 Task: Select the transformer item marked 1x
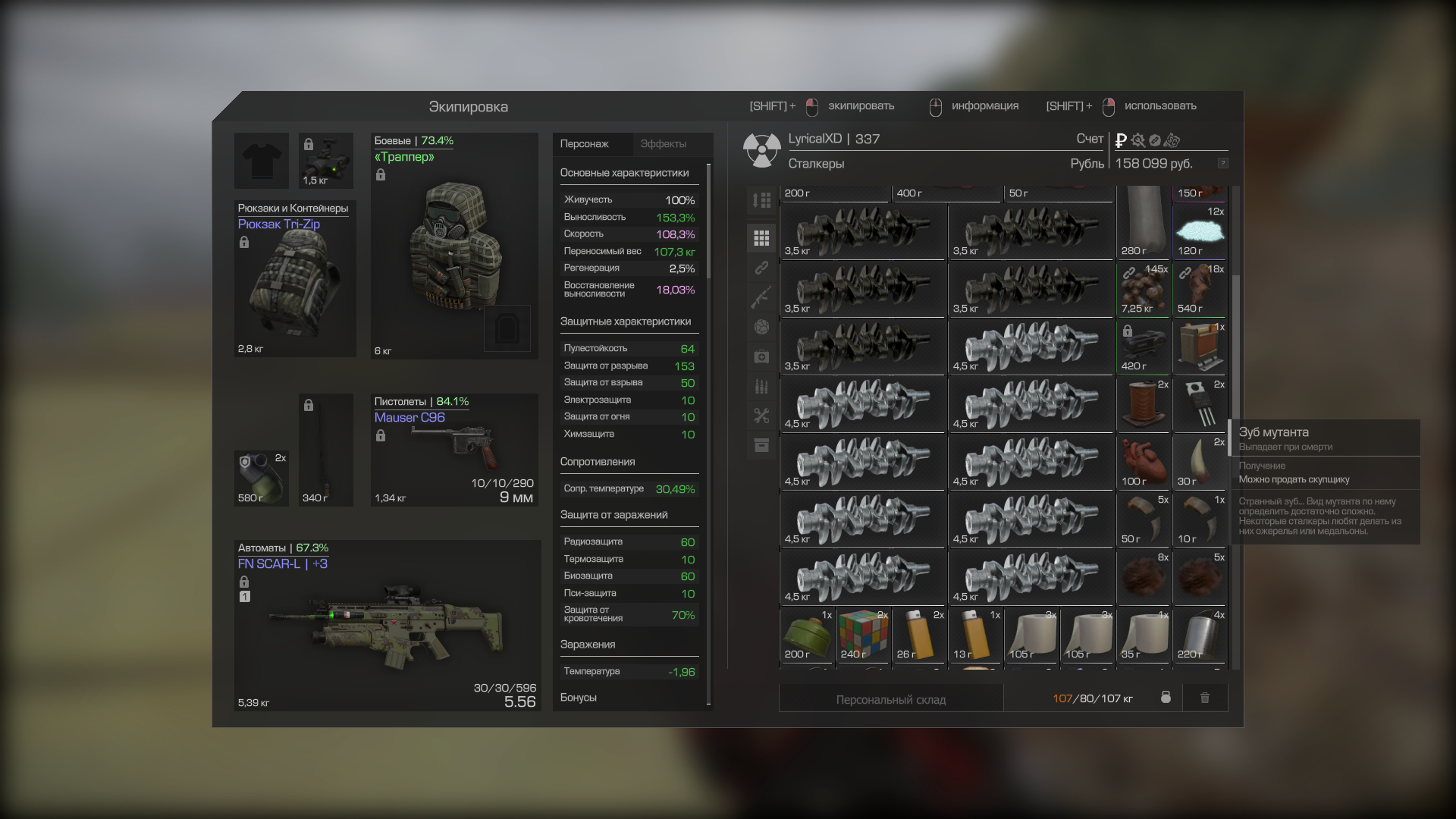point(1200,347)
